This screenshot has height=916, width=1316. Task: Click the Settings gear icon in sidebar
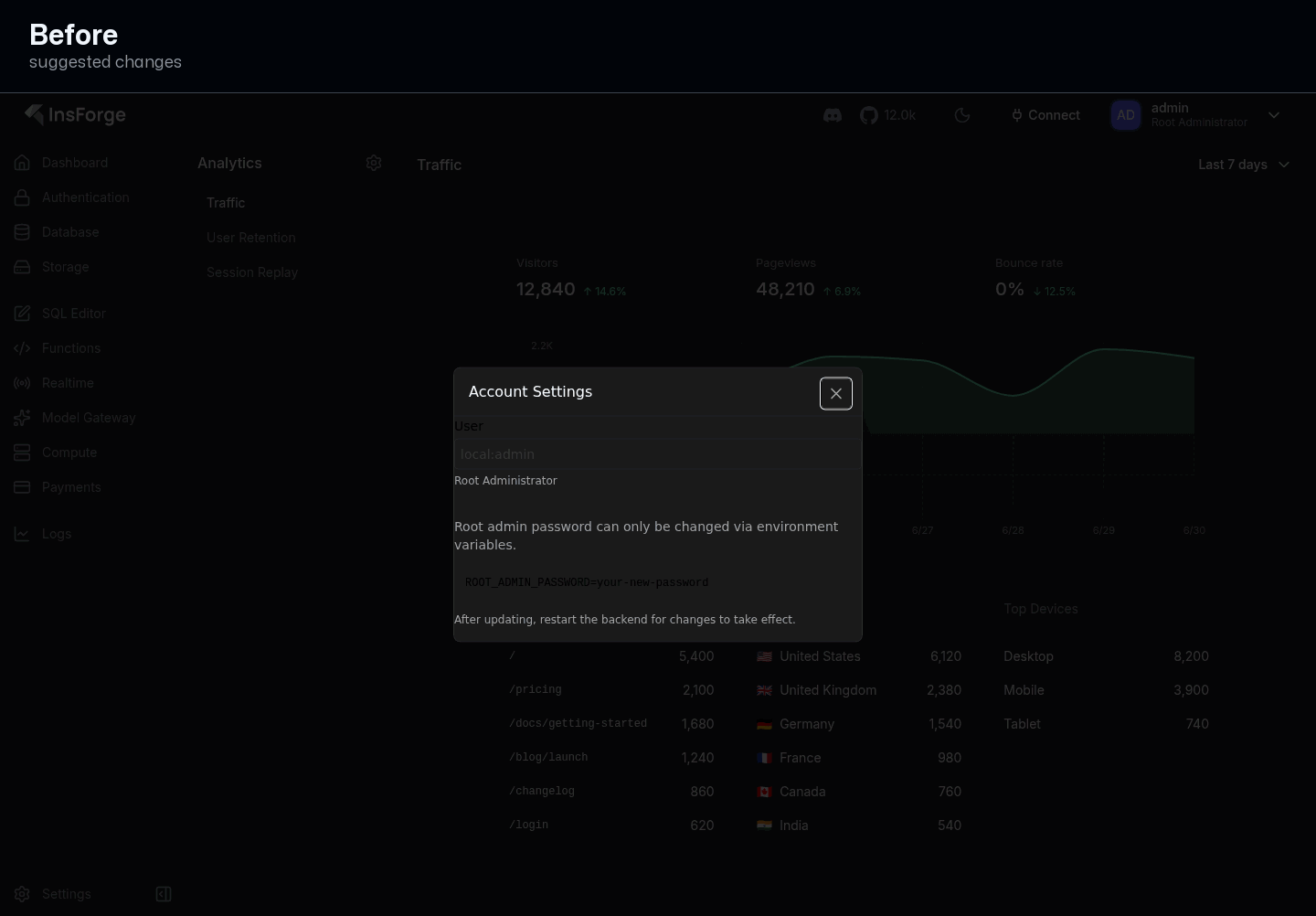(22, 894)
